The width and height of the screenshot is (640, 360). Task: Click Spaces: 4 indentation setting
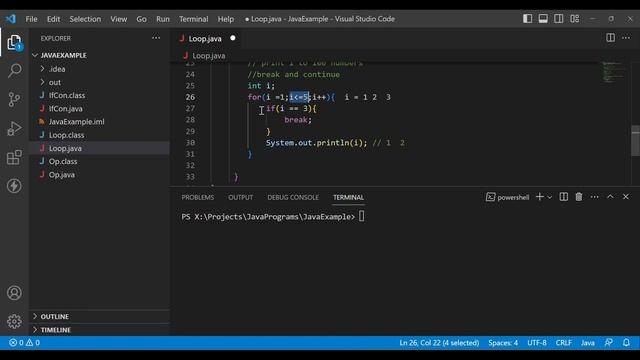click(503, 343)
